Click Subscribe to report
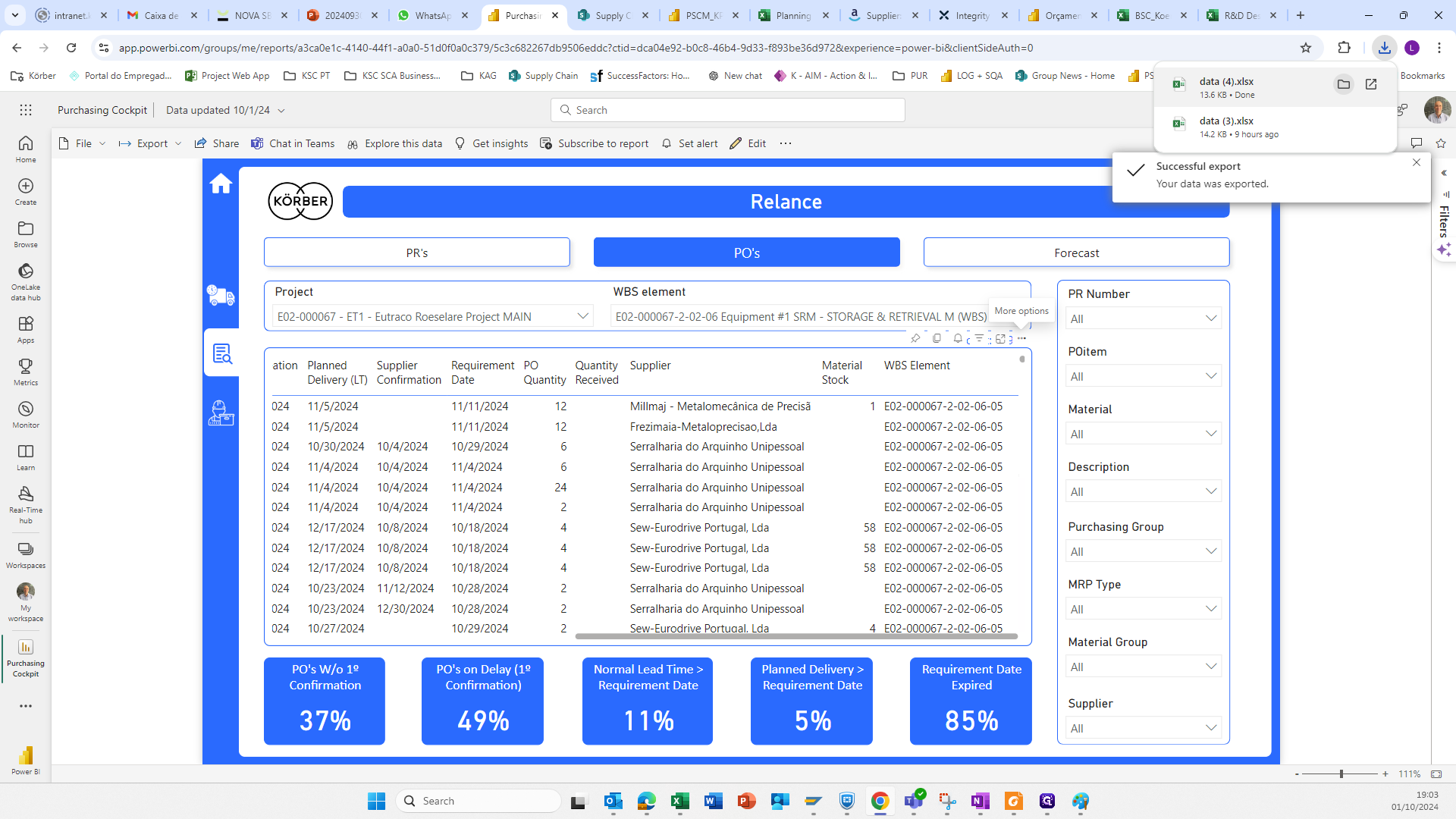This screenshot has height=819, width=1456. (595, 143)
